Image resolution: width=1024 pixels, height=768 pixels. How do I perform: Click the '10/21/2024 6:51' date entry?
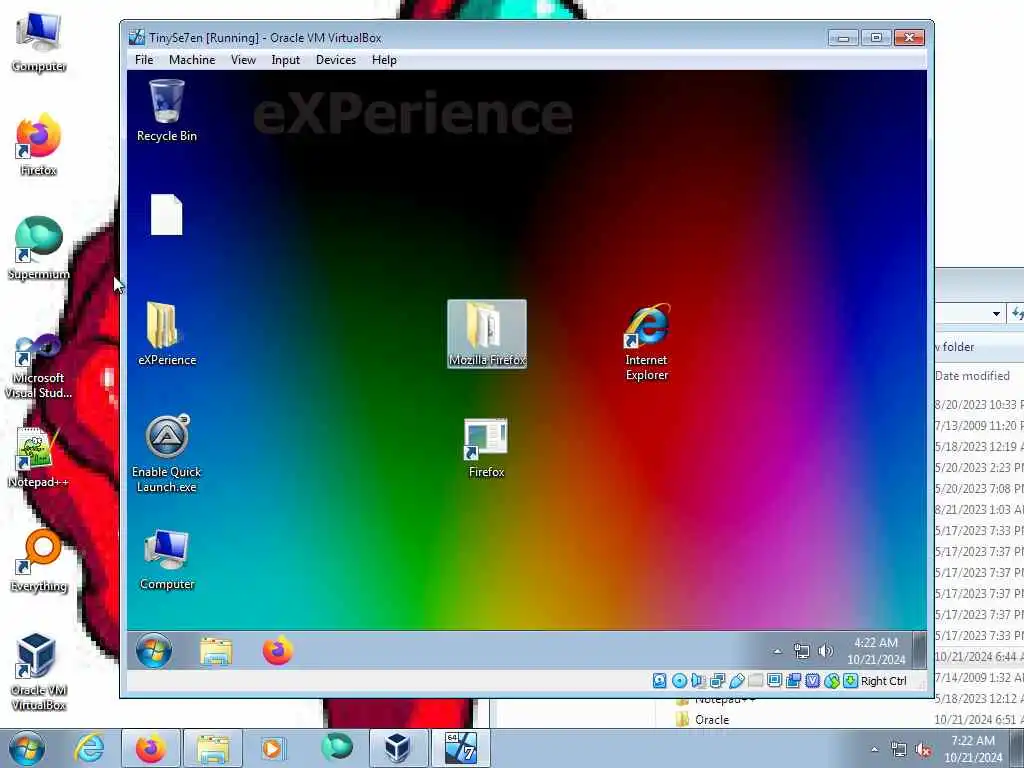click(x=979, y=720)
